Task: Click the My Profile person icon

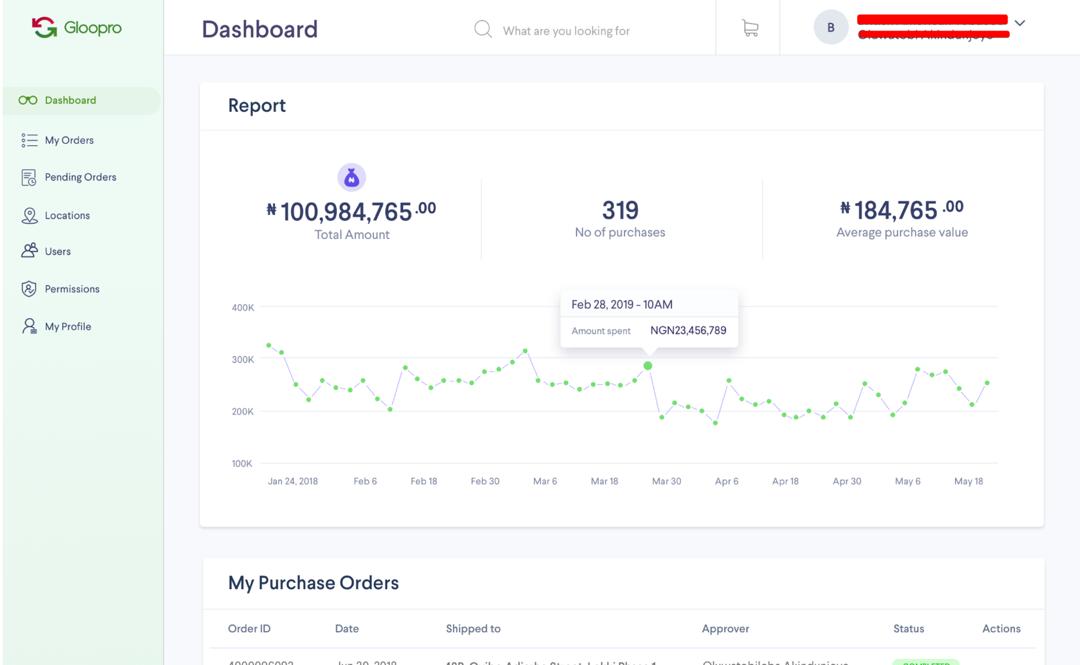Action: [x=29, y=327]
